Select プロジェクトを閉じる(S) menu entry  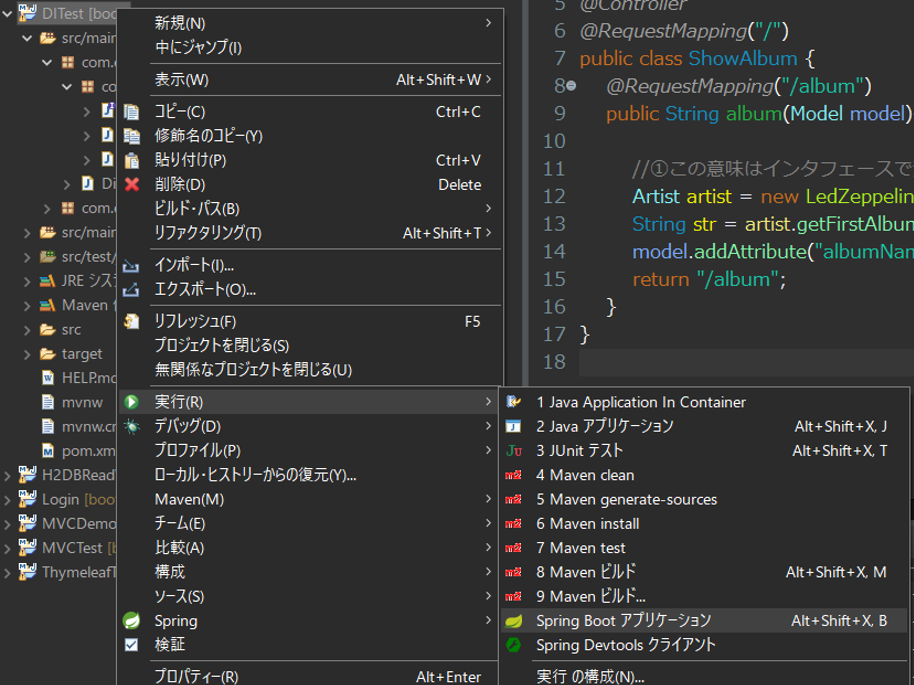[x=222, y=346]
